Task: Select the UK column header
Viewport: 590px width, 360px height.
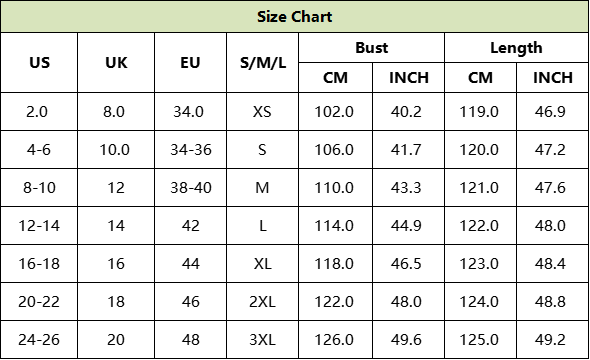Action: point(116,62)
